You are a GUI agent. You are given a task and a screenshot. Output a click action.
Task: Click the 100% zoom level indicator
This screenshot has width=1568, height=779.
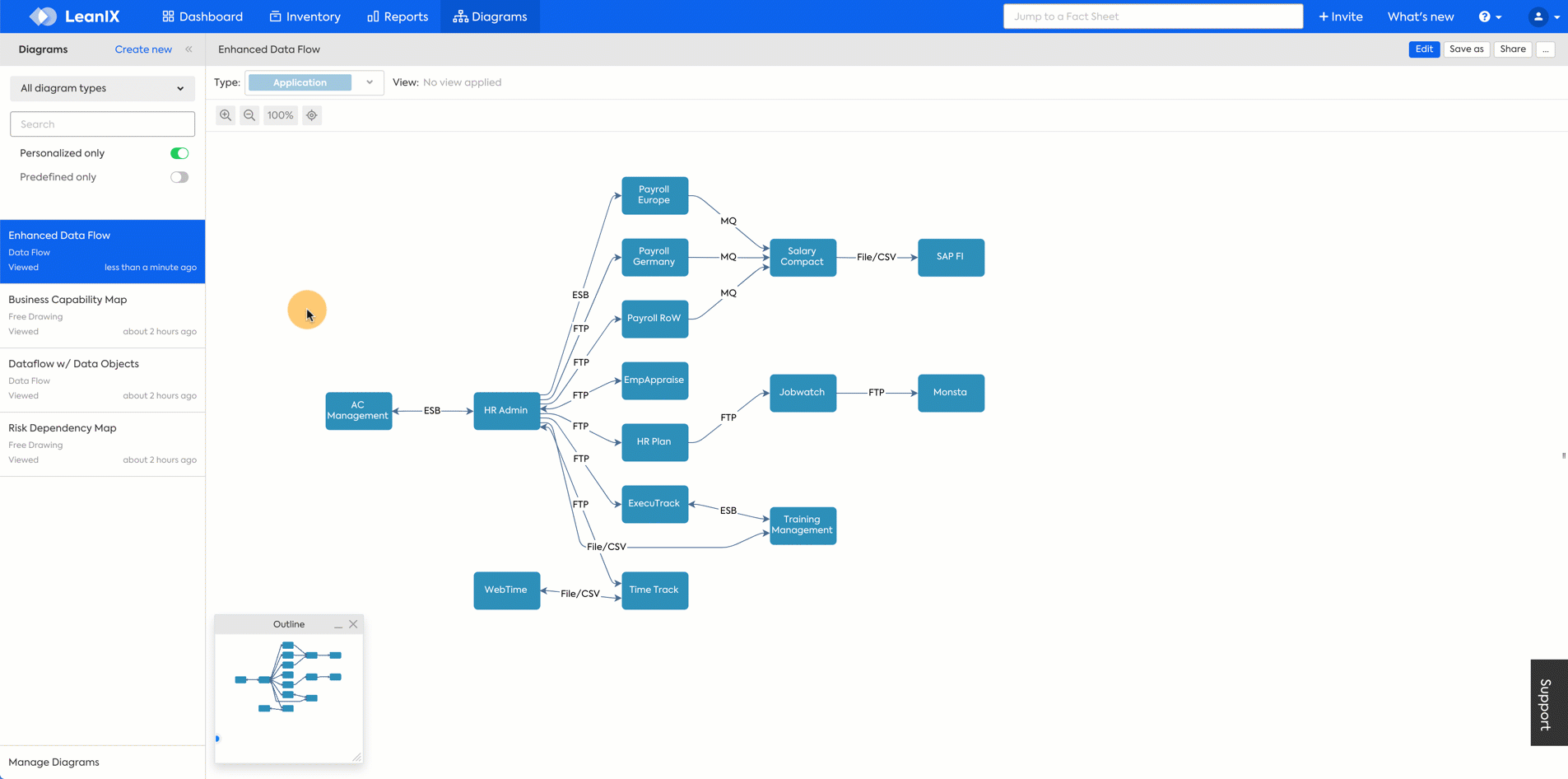281,115
